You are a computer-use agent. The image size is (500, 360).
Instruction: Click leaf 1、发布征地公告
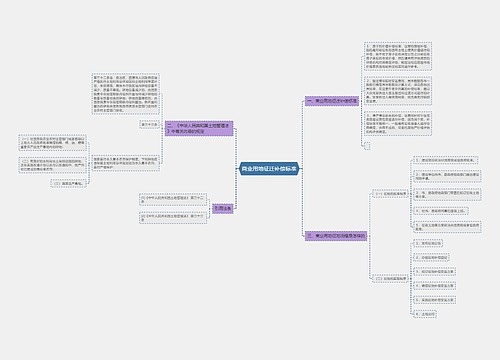click(428, 243)
